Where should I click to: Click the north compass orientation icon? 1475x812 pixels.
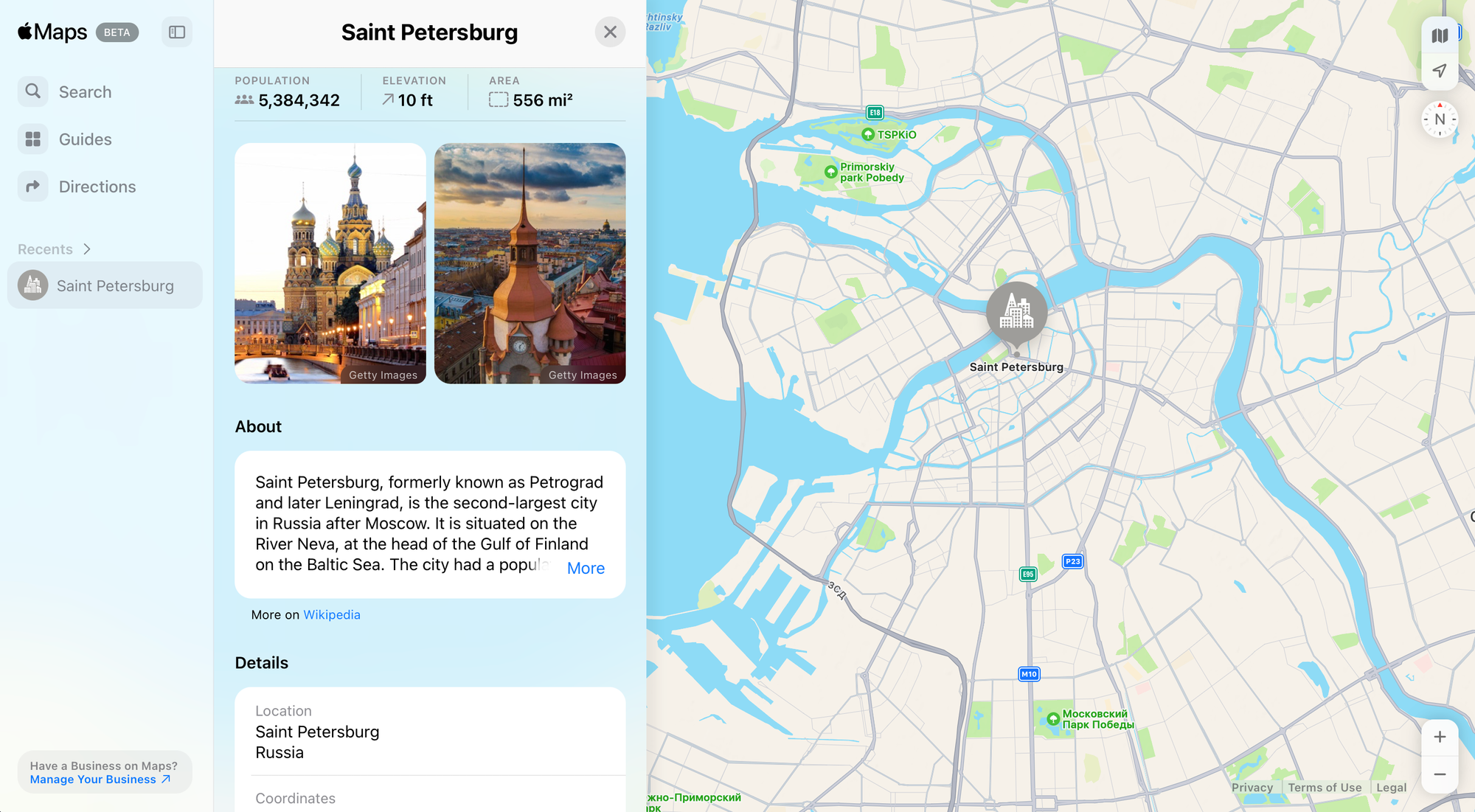tap(1439, 120)
